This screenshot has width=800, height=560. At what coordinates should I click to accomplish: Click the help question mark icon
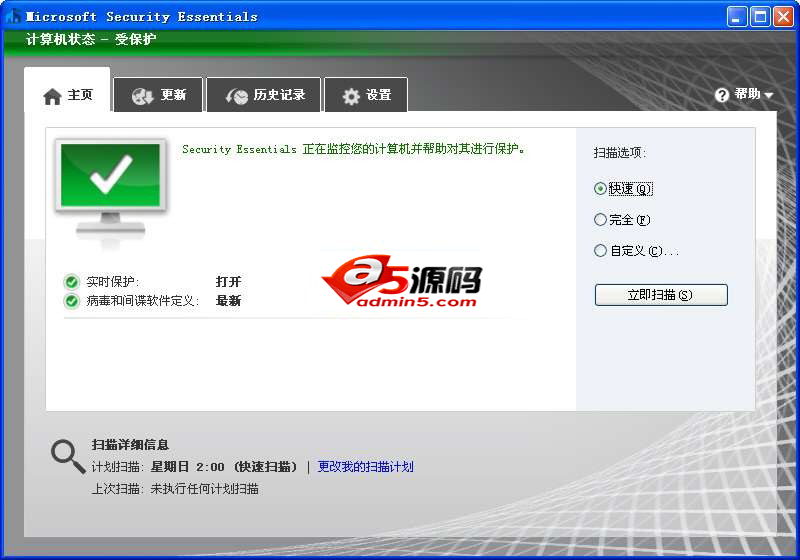click(721, 95)
